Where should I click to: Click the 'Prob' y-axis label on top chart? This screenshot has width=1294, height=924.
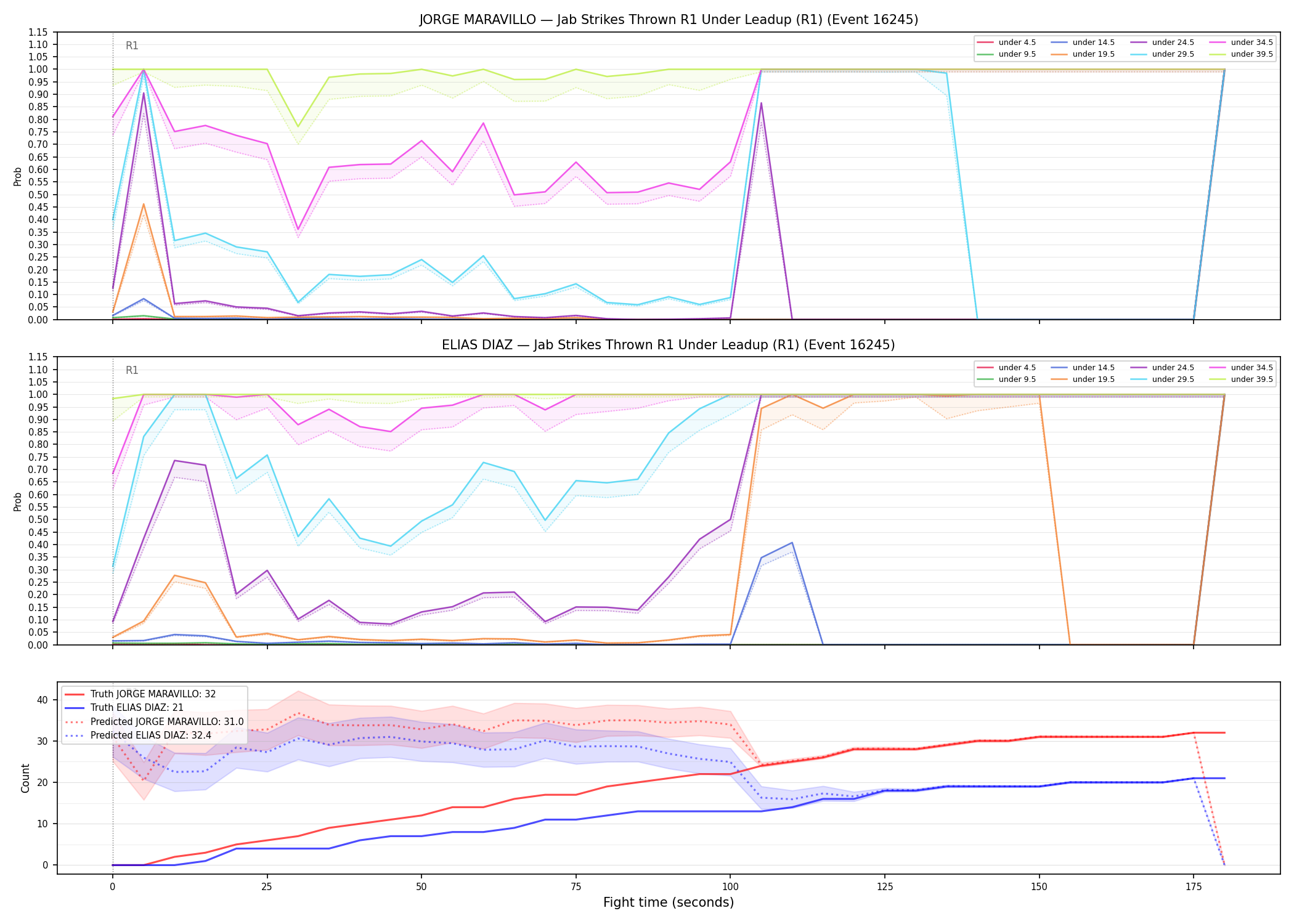click(x=18, y=176)
